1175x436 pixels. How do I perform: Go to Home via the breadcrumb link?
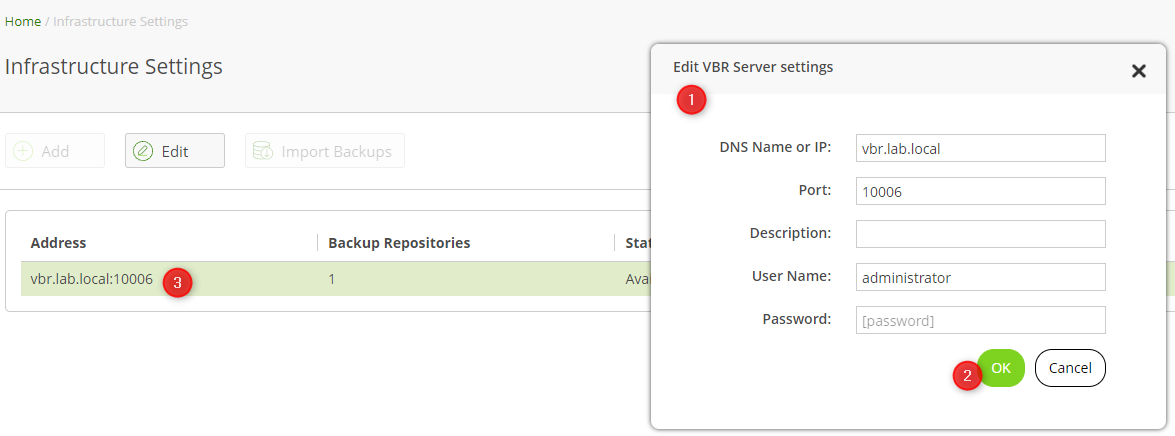(23, 21)
